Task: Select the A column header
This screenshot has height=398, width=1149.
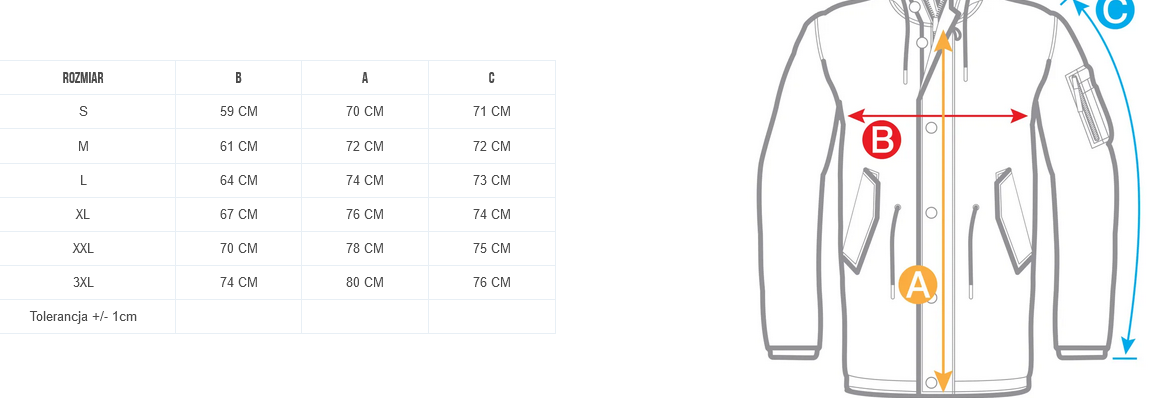Action: tap(365, 78)
